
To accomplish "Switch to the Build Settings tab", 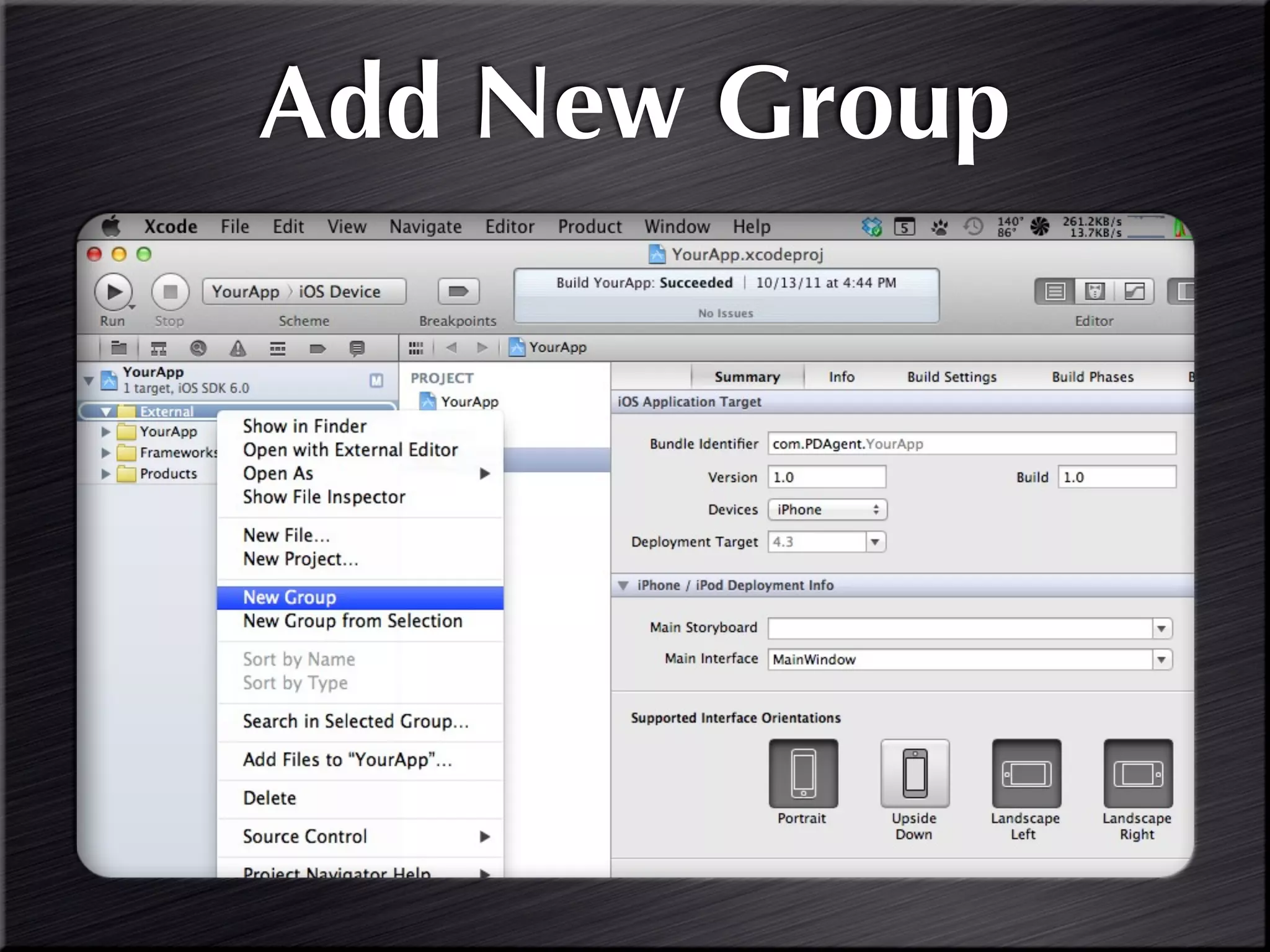I will coord(952,377).
